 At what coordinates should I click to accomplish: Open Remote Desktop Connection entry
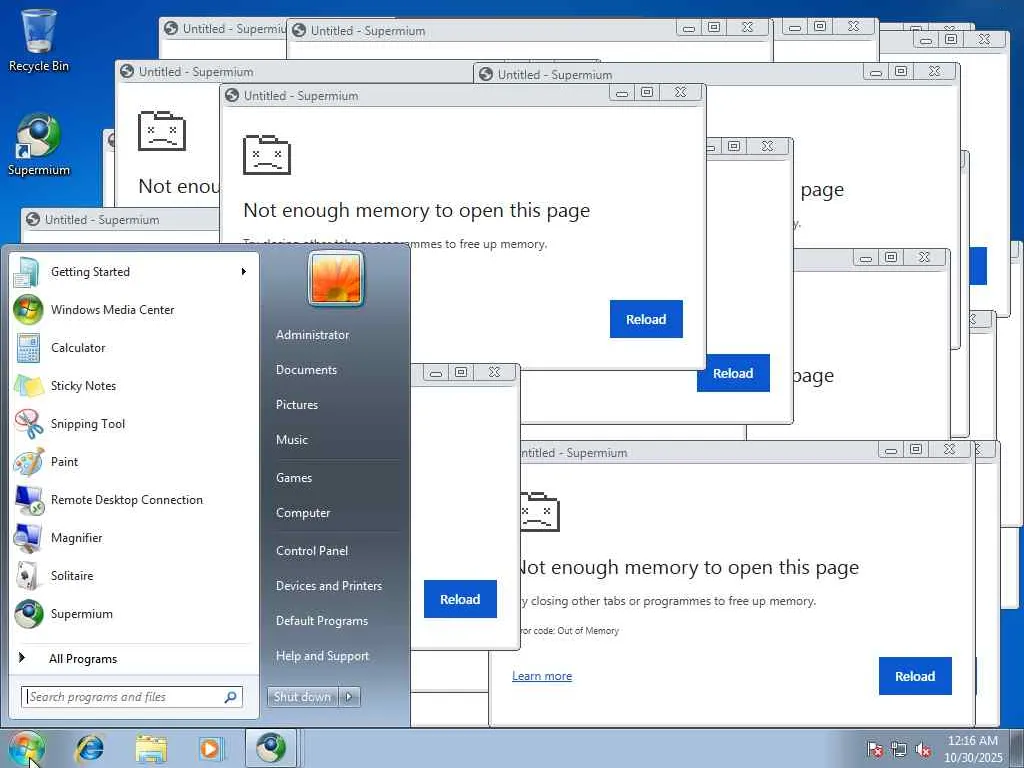click(134, 500)
